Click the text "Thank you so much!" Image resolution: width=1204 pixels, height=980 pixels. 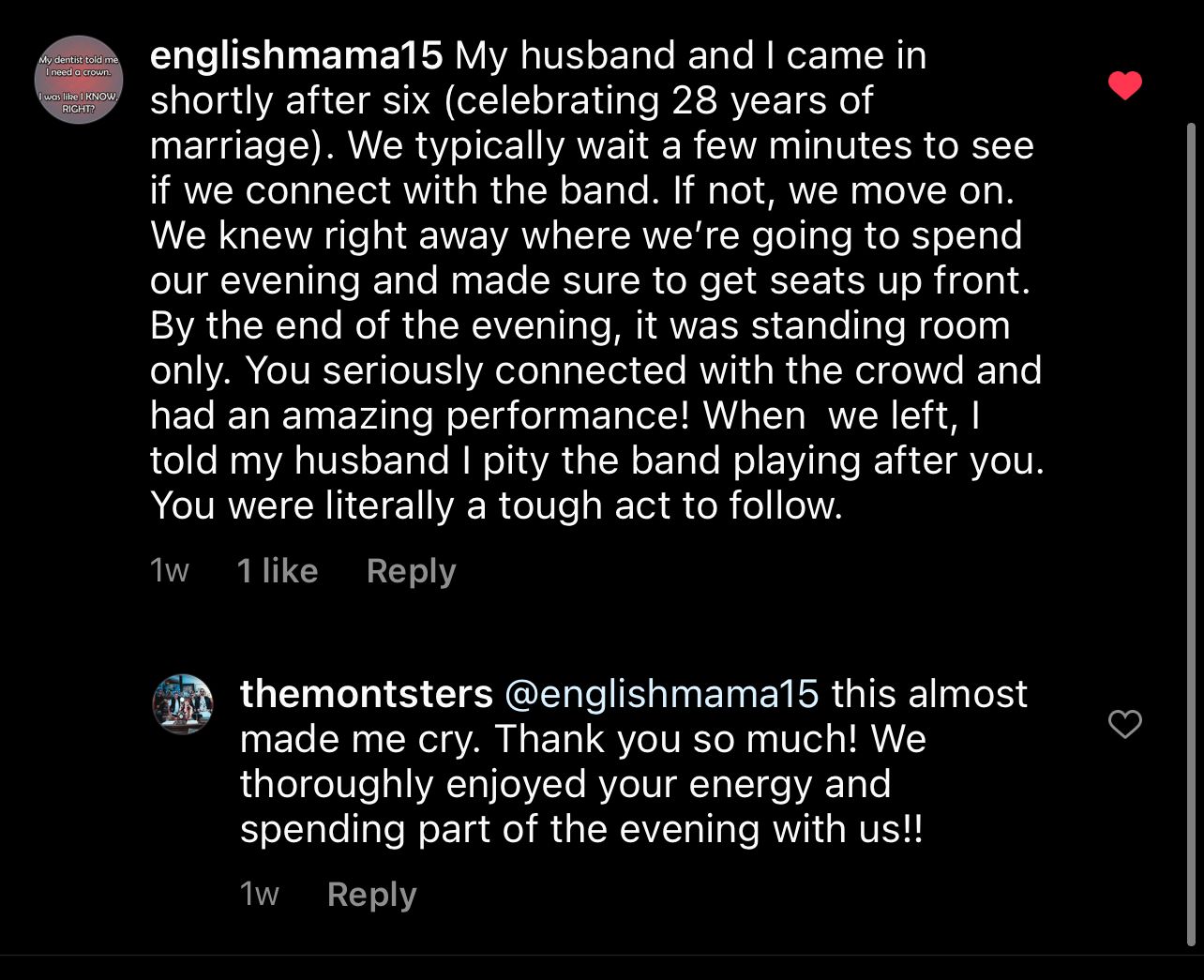(x=676, y=739)
